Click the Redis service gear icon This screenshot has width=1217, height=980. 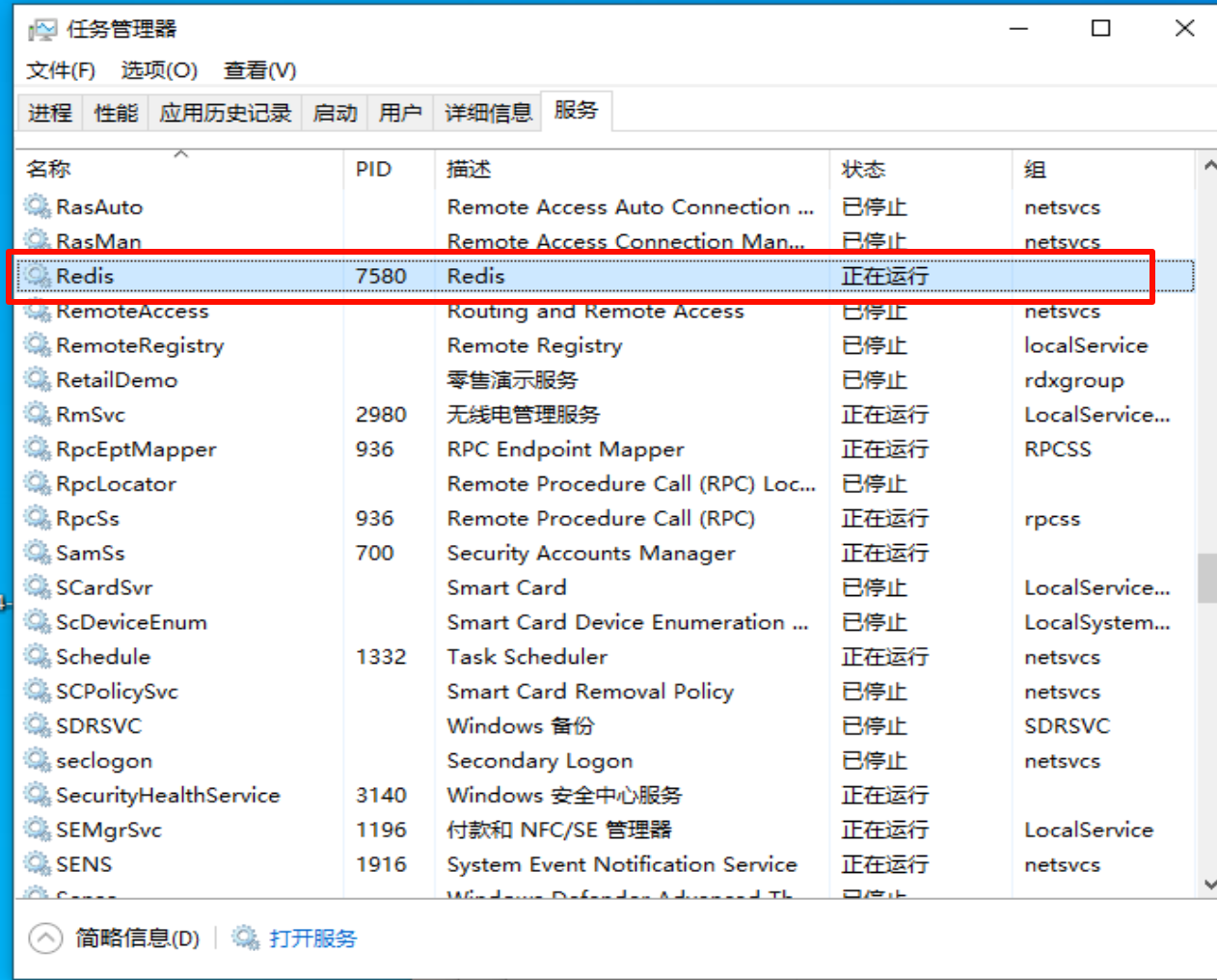38,276
